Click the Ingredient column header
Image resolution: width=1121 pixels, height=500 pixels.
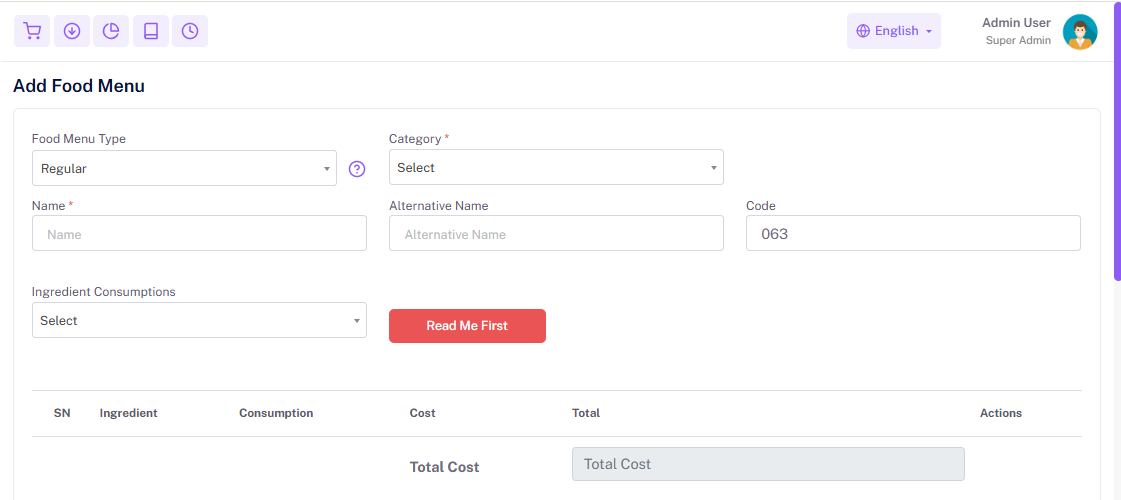pos(128,413)
